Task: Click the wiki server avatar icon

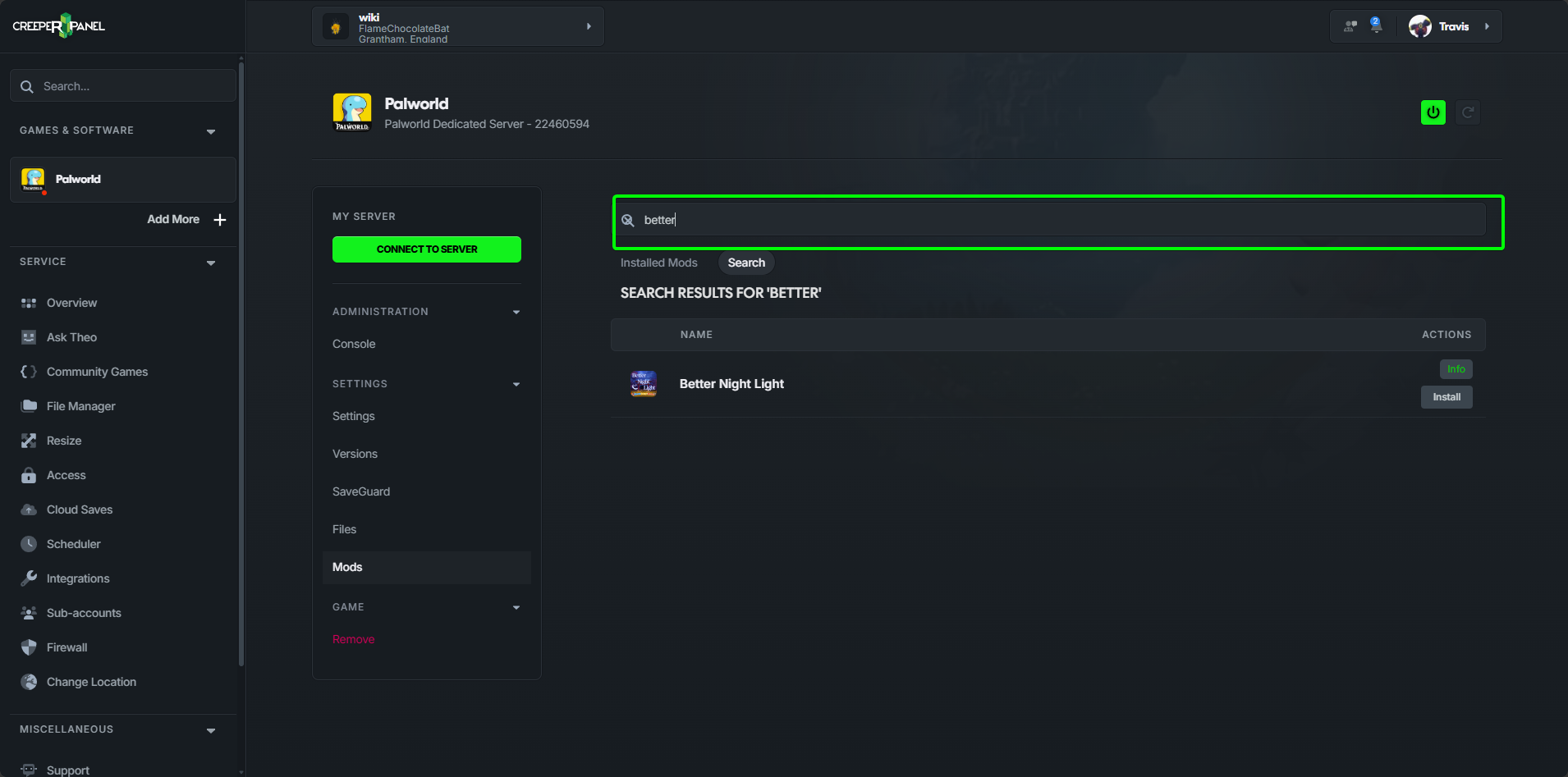Action: tap(336, 27)
